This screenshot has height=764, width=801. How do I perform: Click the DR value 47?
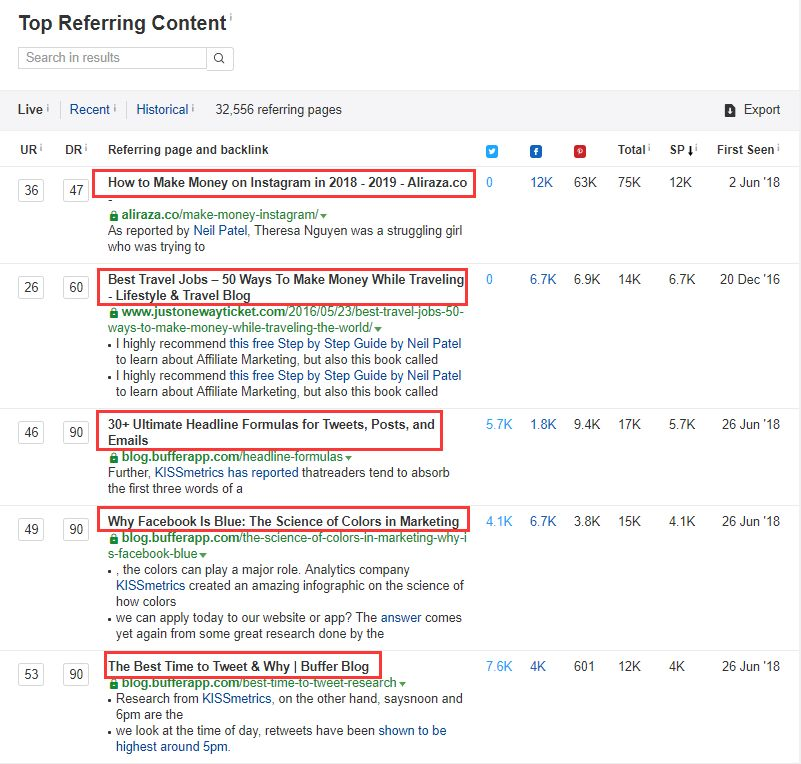(x=76, y=190)
